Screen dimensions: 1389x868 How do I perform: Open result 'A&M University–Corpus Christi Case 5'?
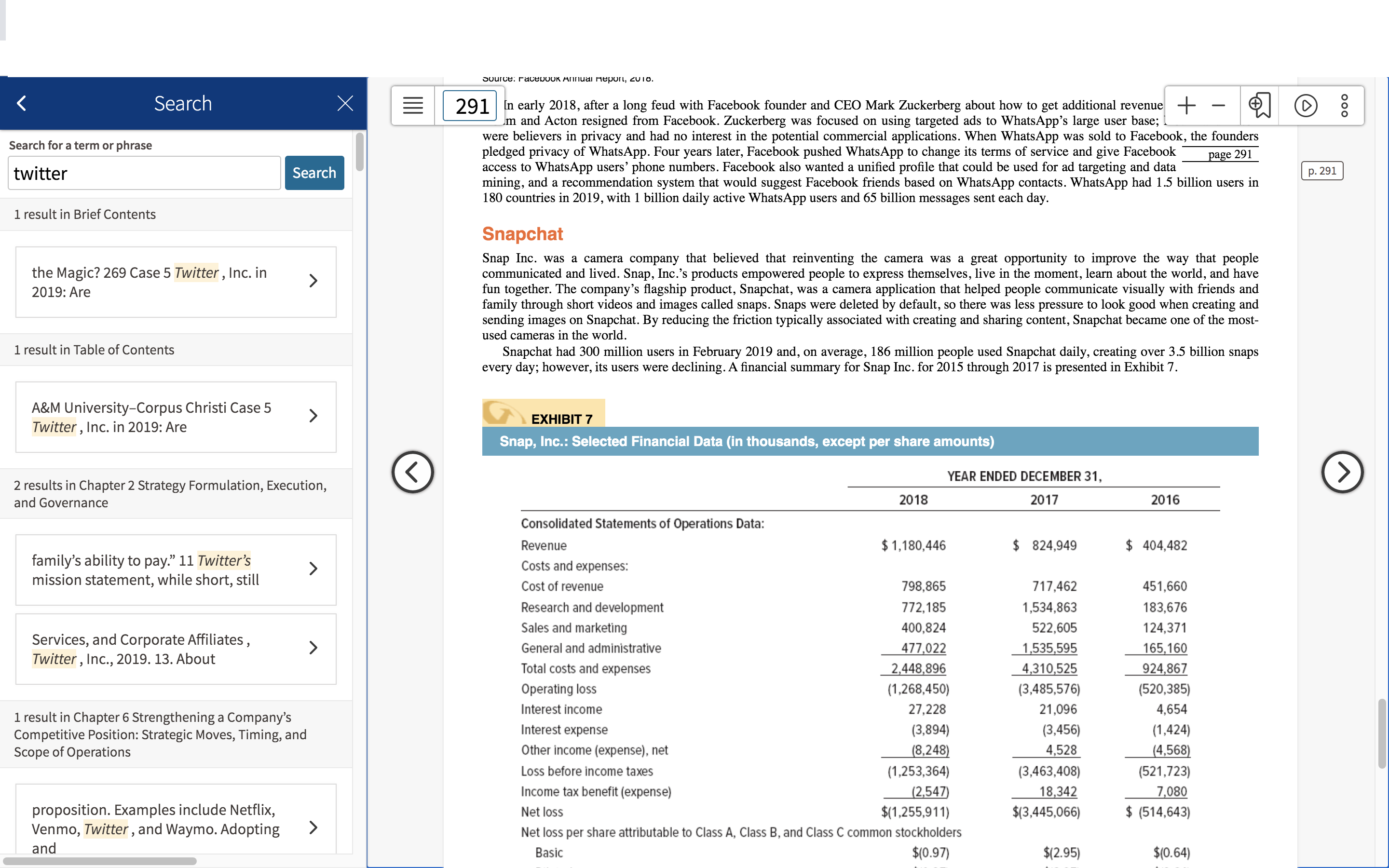tap(176, 417)
